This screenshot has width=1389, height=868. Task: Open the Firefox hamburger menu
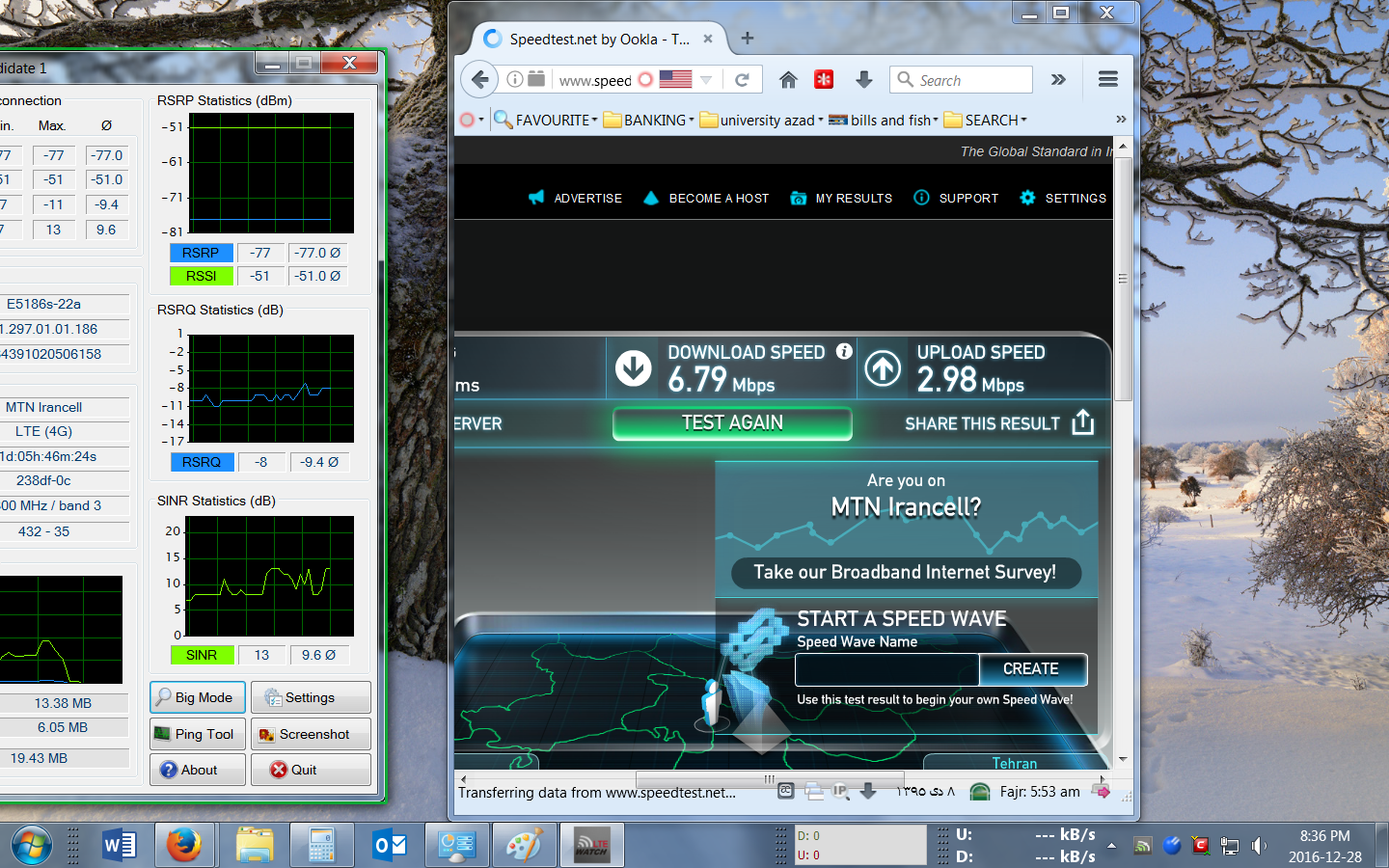(x=1108, y=79)
